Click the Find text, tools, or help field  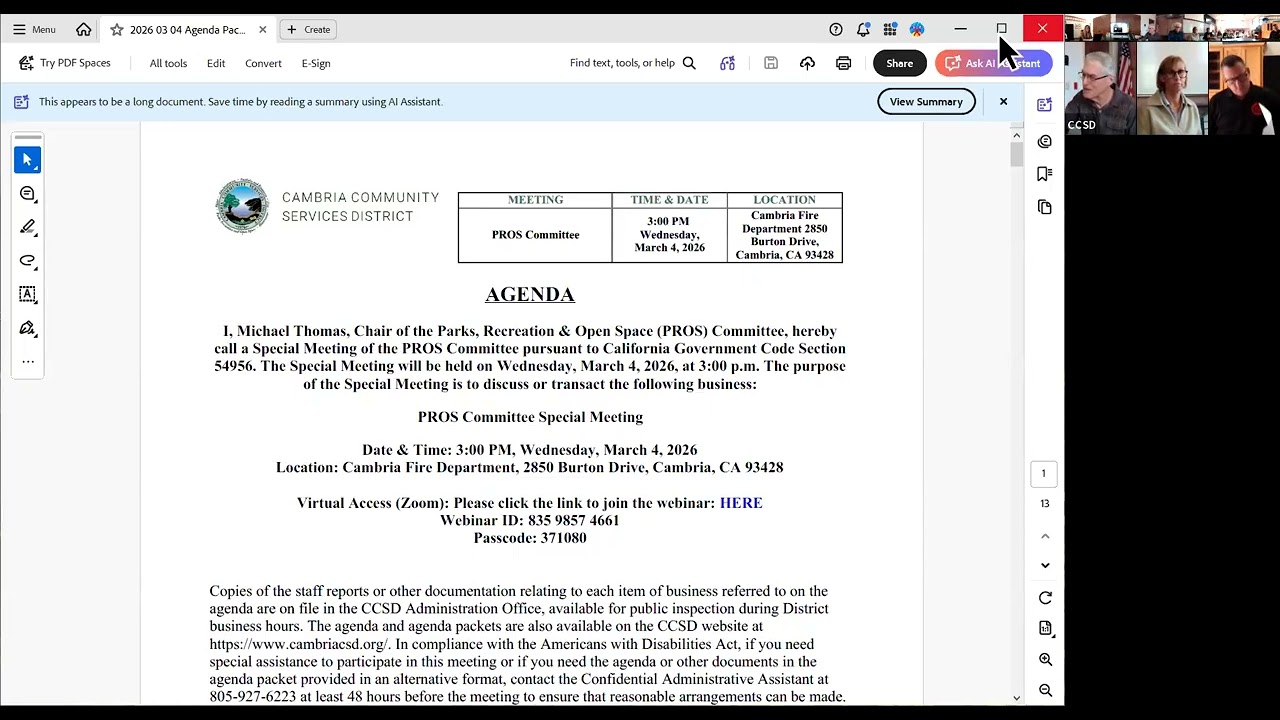coord(632,63)
